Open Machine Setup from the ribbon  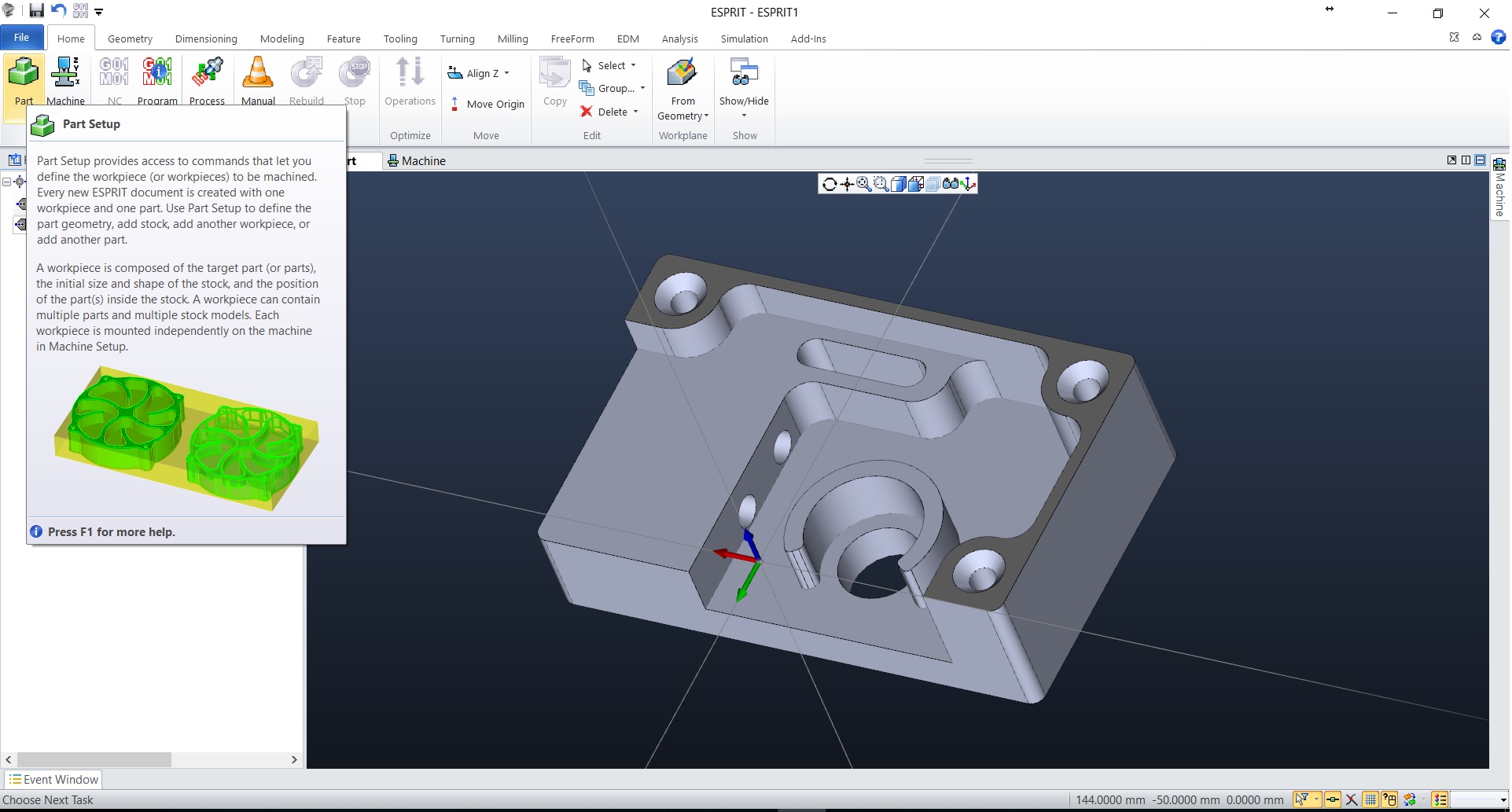pos(65,80)
